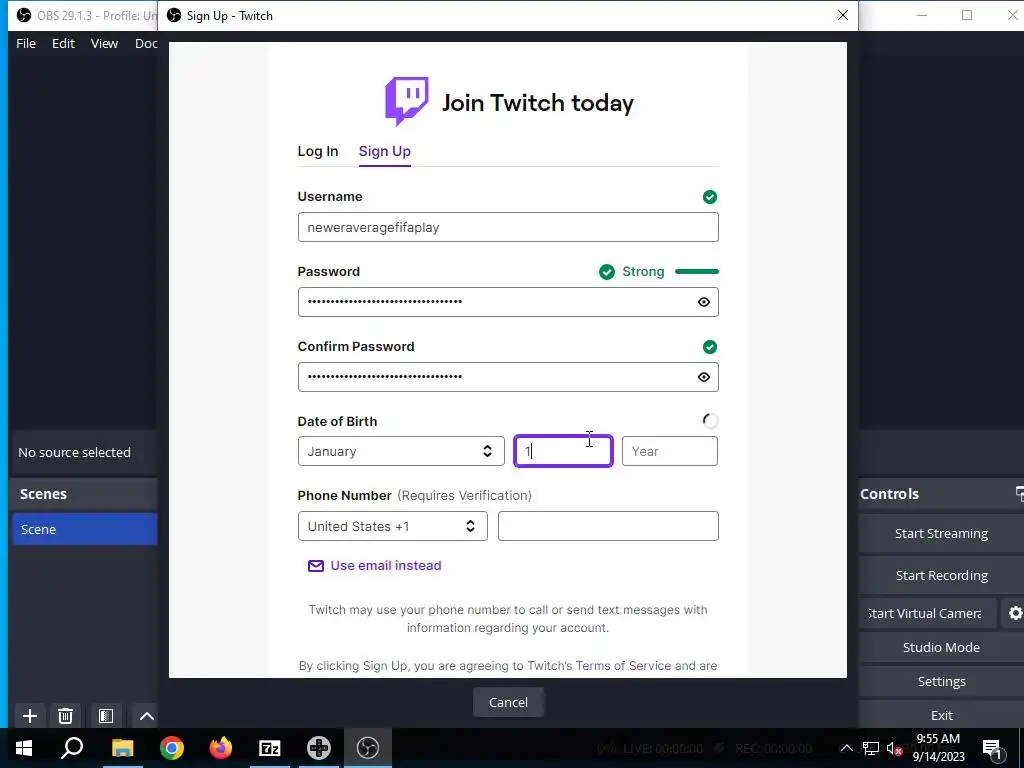Click Start Streaming in OBS Controls
The height and width of the screenshot is (768, 1024).
941,534
